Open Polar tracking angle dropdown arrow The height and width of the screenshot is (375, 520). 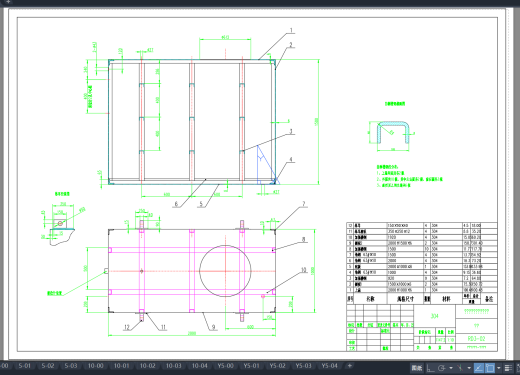[451, 368]
